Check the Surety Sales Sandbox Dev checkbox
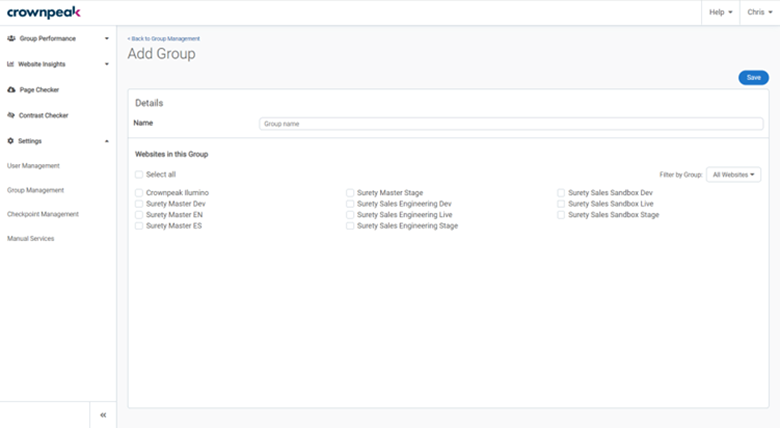This screenshot has width=780, height=428. (x=561, y=193)
